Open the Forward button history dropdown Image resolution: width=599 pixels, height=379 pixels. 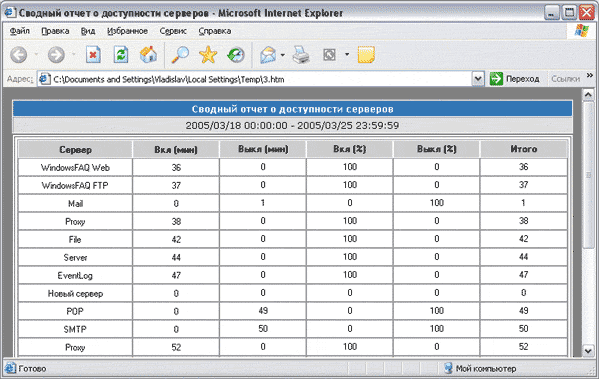(x=73, y=55)
